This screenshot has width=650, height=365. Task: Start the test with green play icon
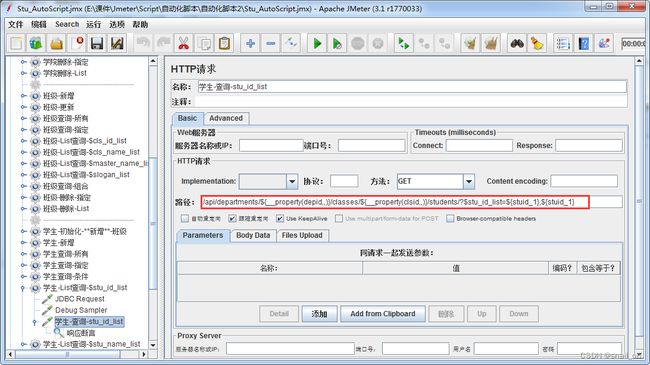coord(317,43)
